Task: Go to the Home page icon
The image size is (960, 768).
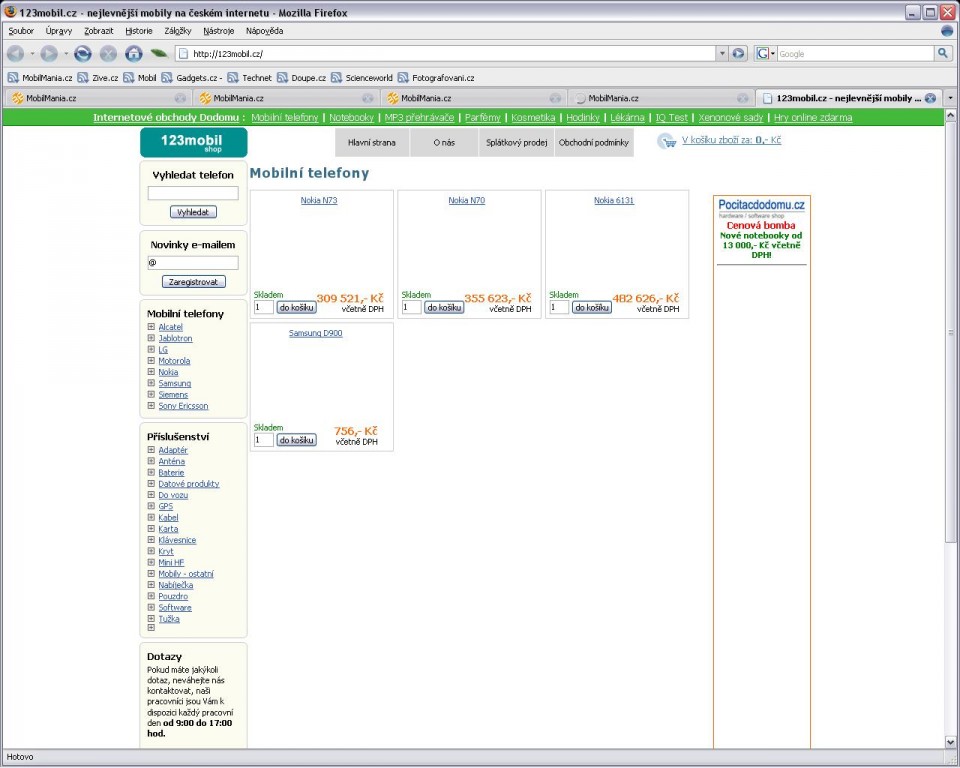Action: 133,54
